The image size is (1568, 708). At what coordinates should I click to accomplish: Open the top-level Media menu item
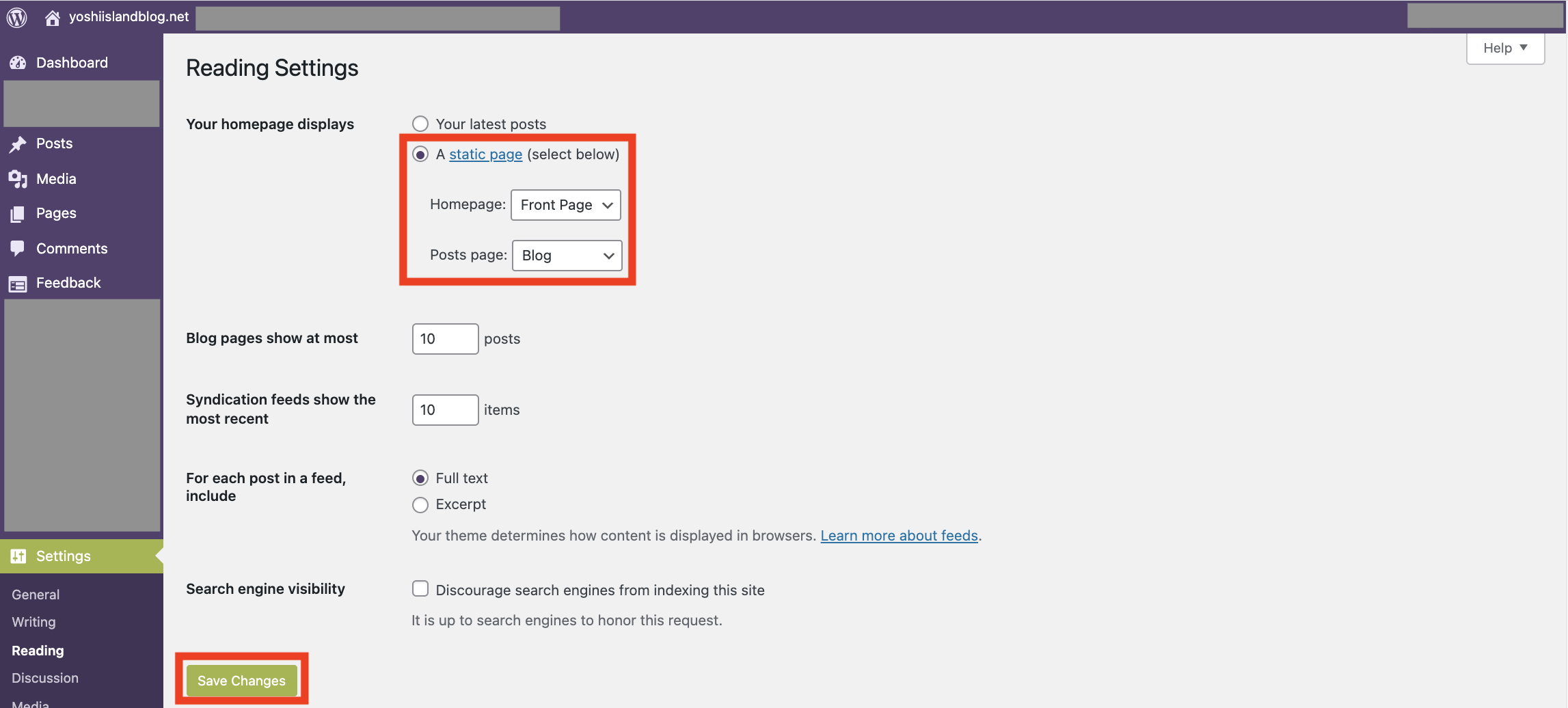(56, 179)
